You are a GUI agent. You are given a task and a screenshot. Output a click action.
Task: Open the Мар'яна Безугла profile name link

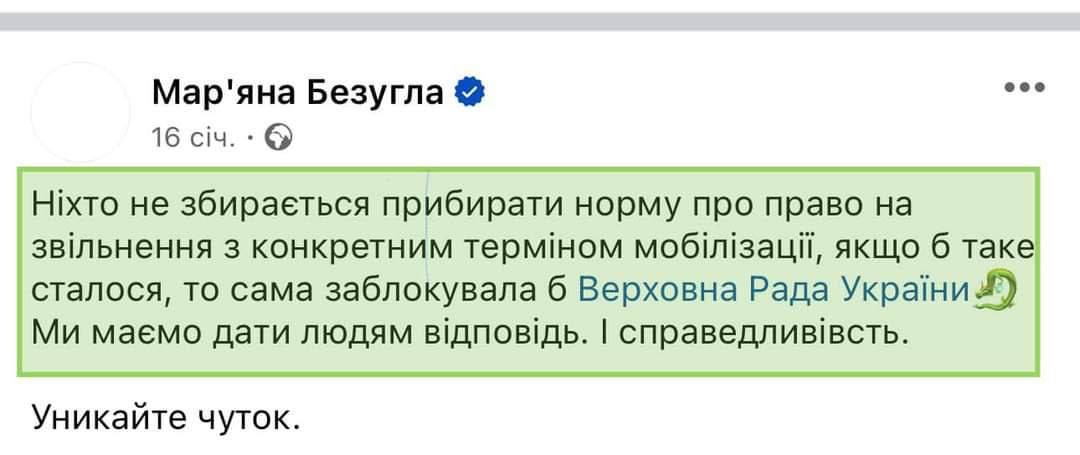coord(297,94)
